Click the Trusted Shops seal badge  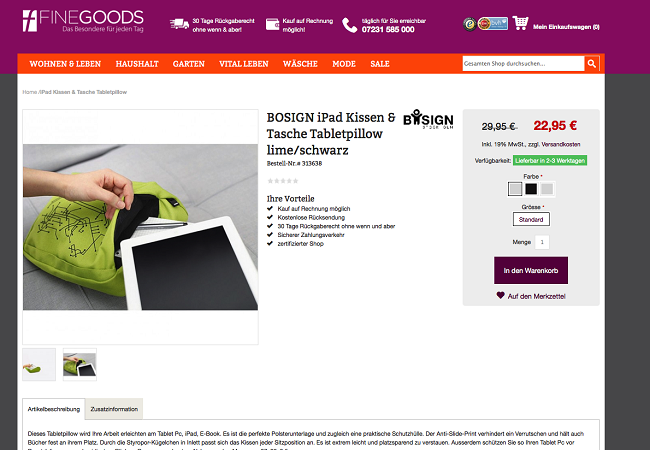469,24
